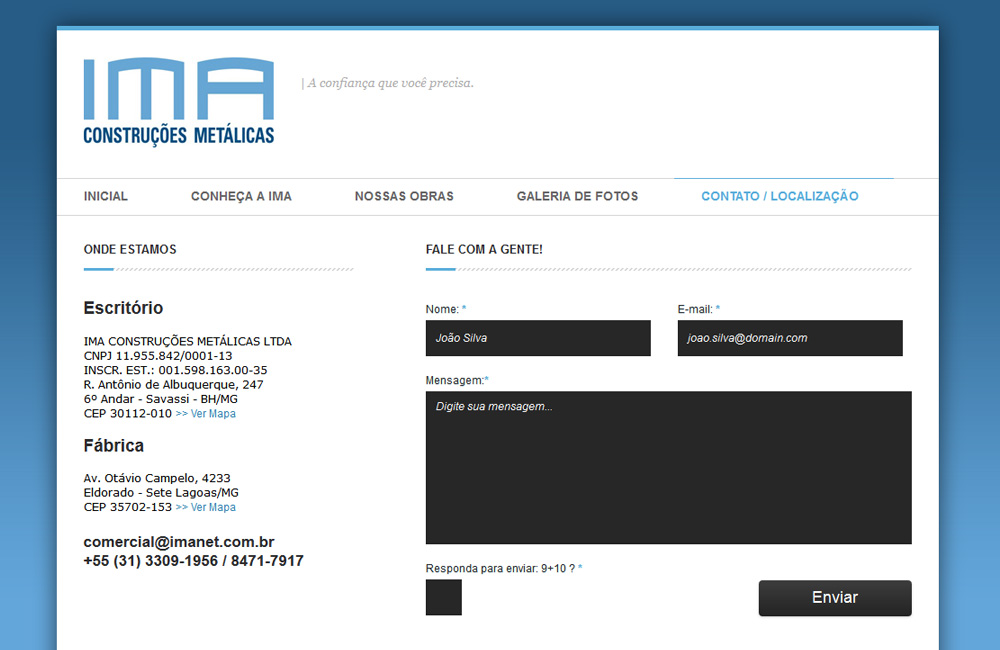Click the ONDE ESTAMOS section title
Viewport: 1000px width, 650px height.
click(x=130, y=249)
